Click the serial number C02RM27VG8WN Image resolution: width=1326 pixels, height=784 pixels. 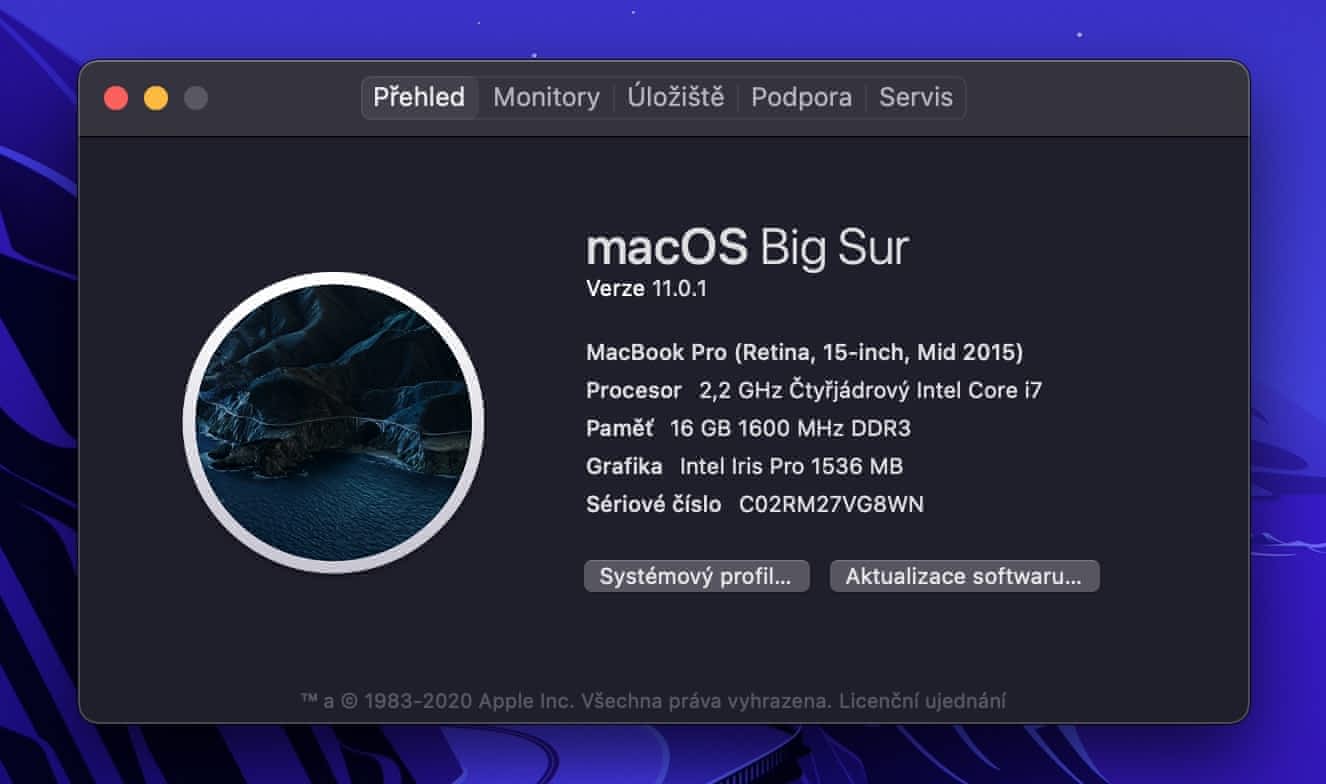point(831,505)
